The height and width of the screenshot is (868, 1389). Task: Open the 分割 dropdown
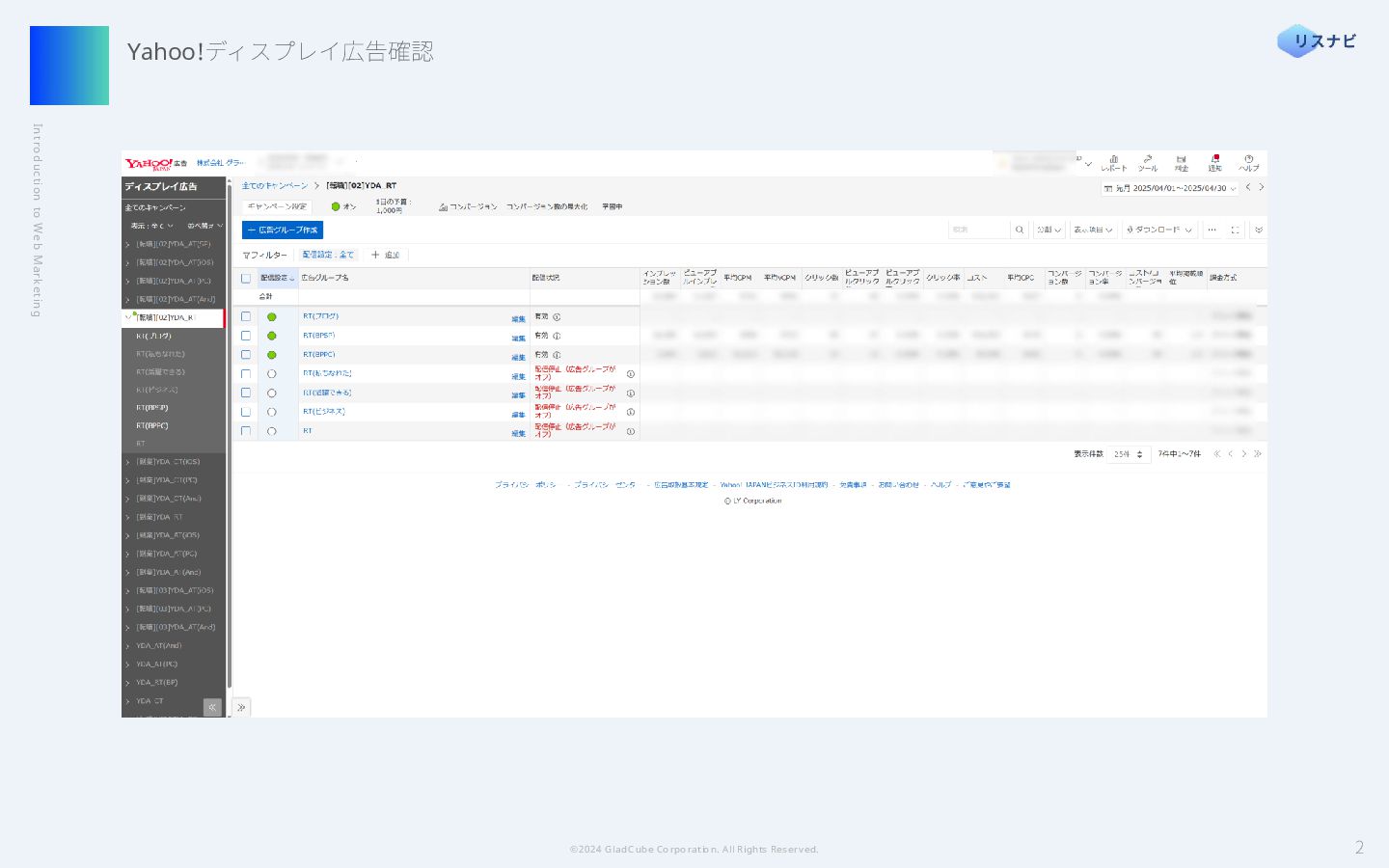point(1049,230)
